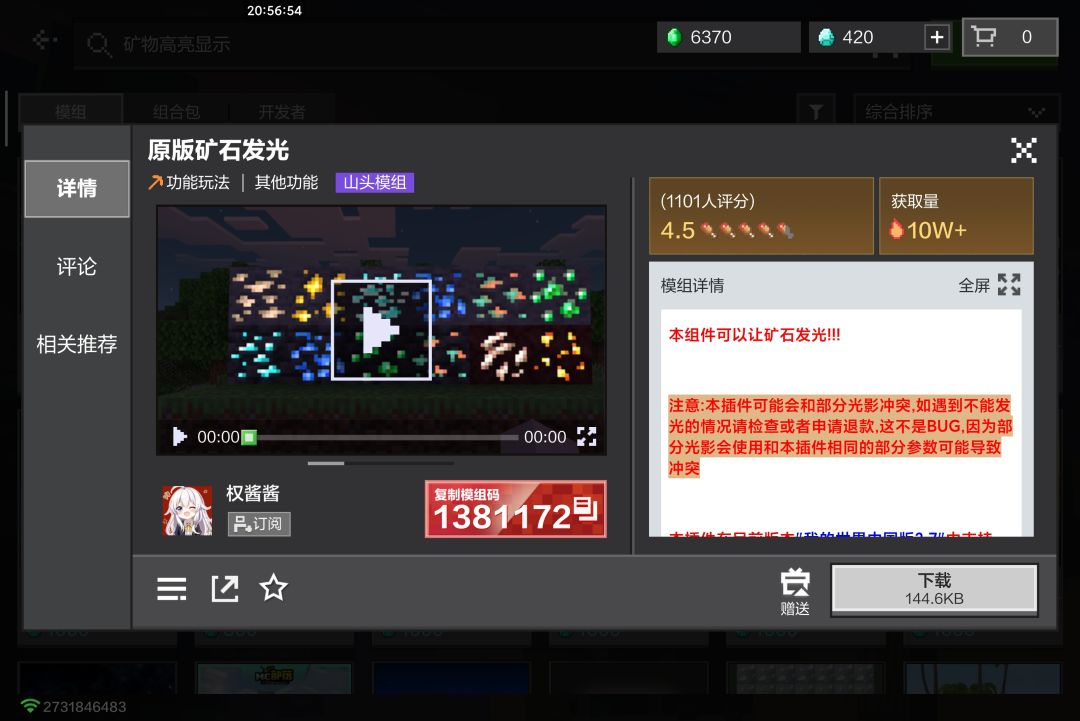
Task: Click the 赠送 gift icon
Action: (795, 591)
